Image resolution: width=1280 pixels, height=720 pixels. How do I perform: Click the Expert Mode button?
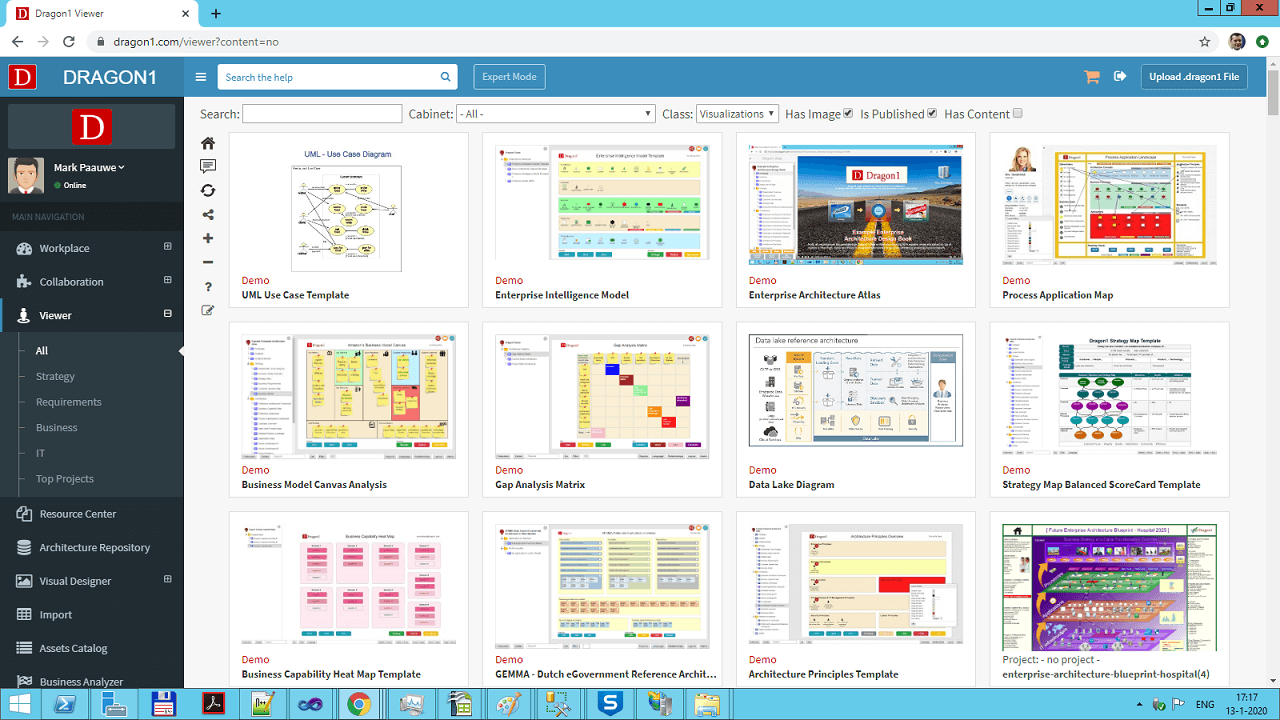509,77
